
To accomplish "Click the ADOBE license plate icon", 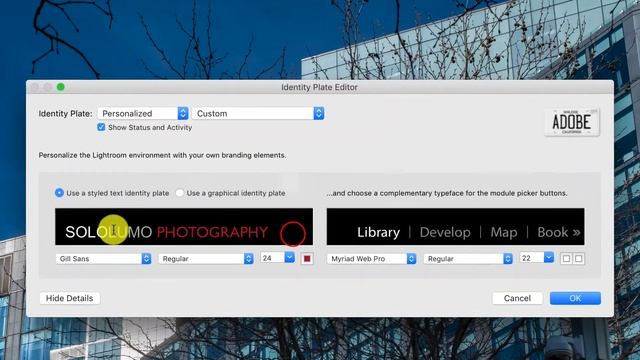I will [x=572, y=122].
